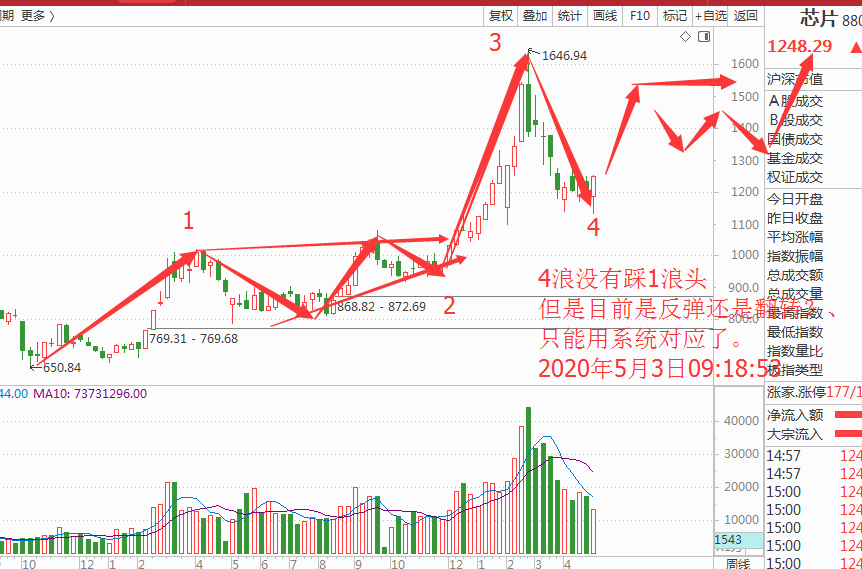Select the 昨日收盘 row
This screenshot has width=862, height=569.
(795, 218)
